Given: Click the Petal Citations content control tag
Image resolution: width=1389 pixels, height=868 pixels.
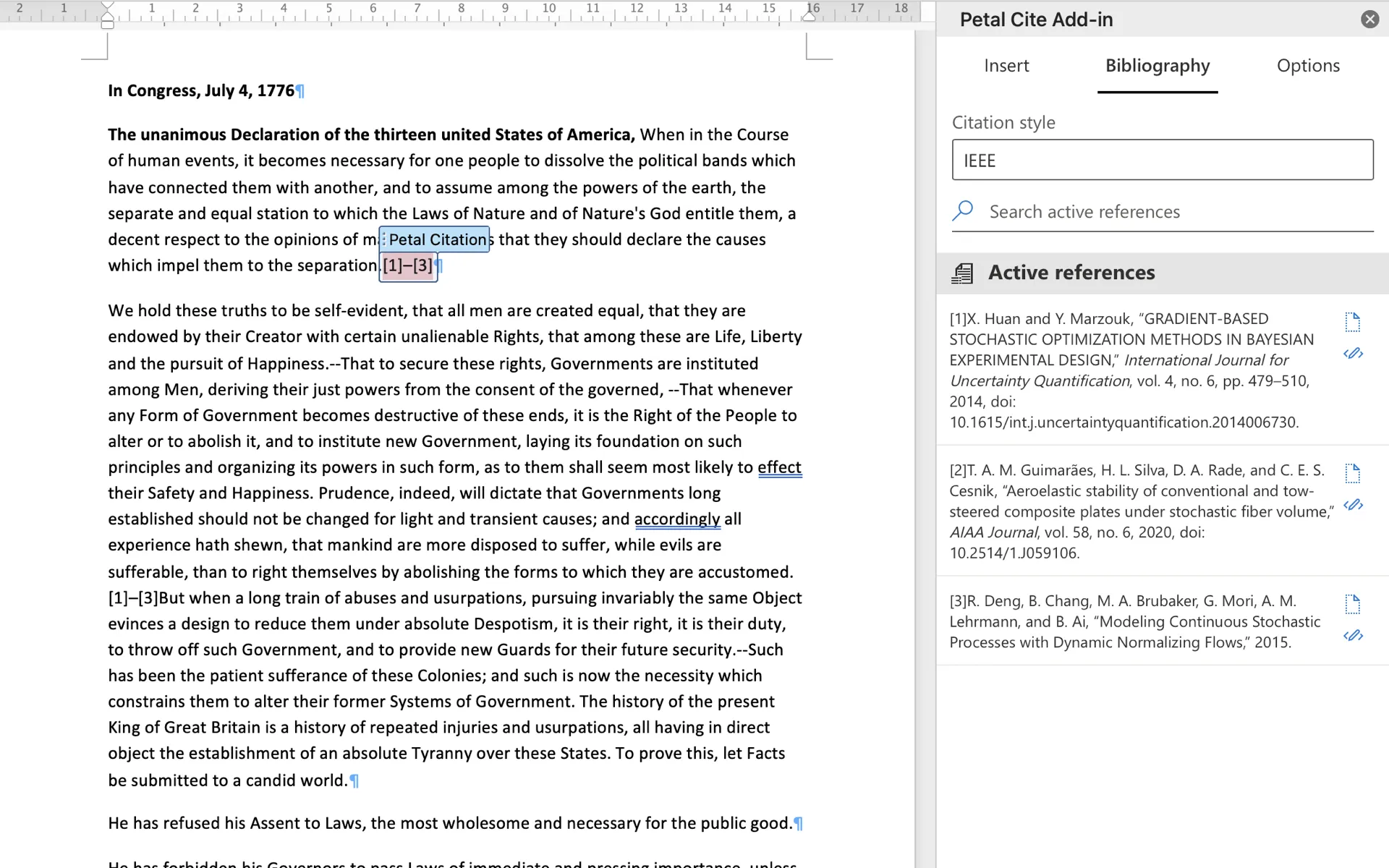Looking at the screenshot, I should point(435,239).
